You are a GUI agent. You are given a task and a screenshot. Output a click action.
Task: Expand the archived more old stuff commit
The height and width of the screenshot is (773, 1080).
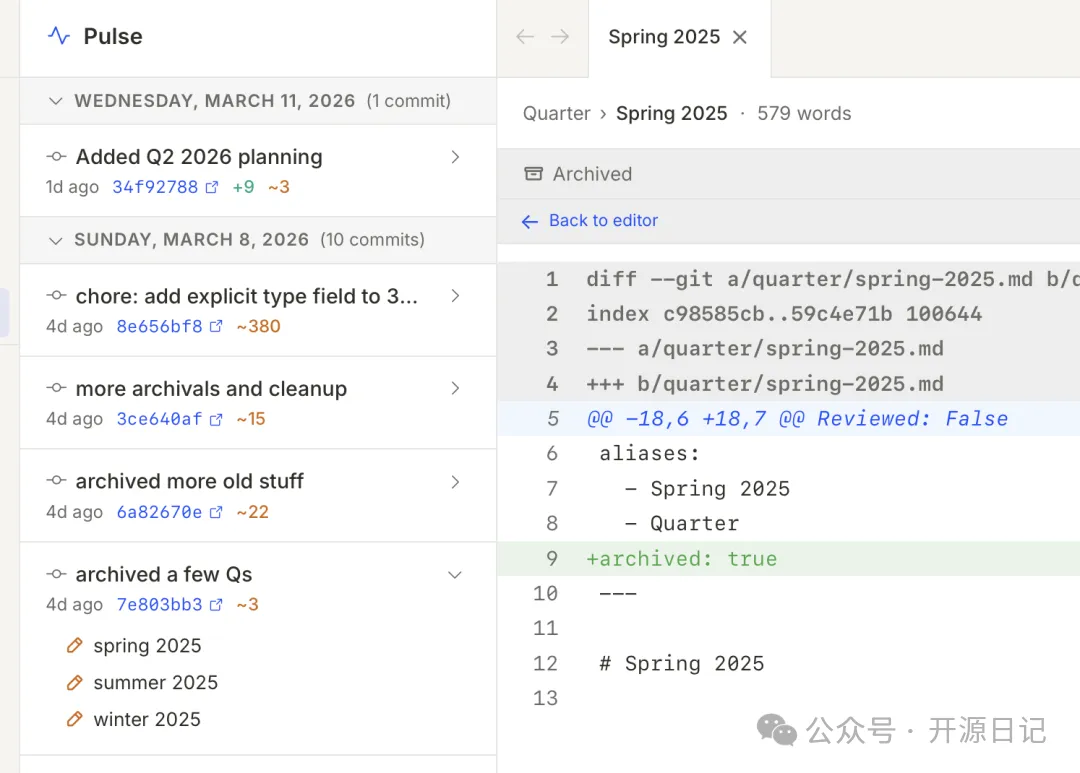[x=455, y=482]
